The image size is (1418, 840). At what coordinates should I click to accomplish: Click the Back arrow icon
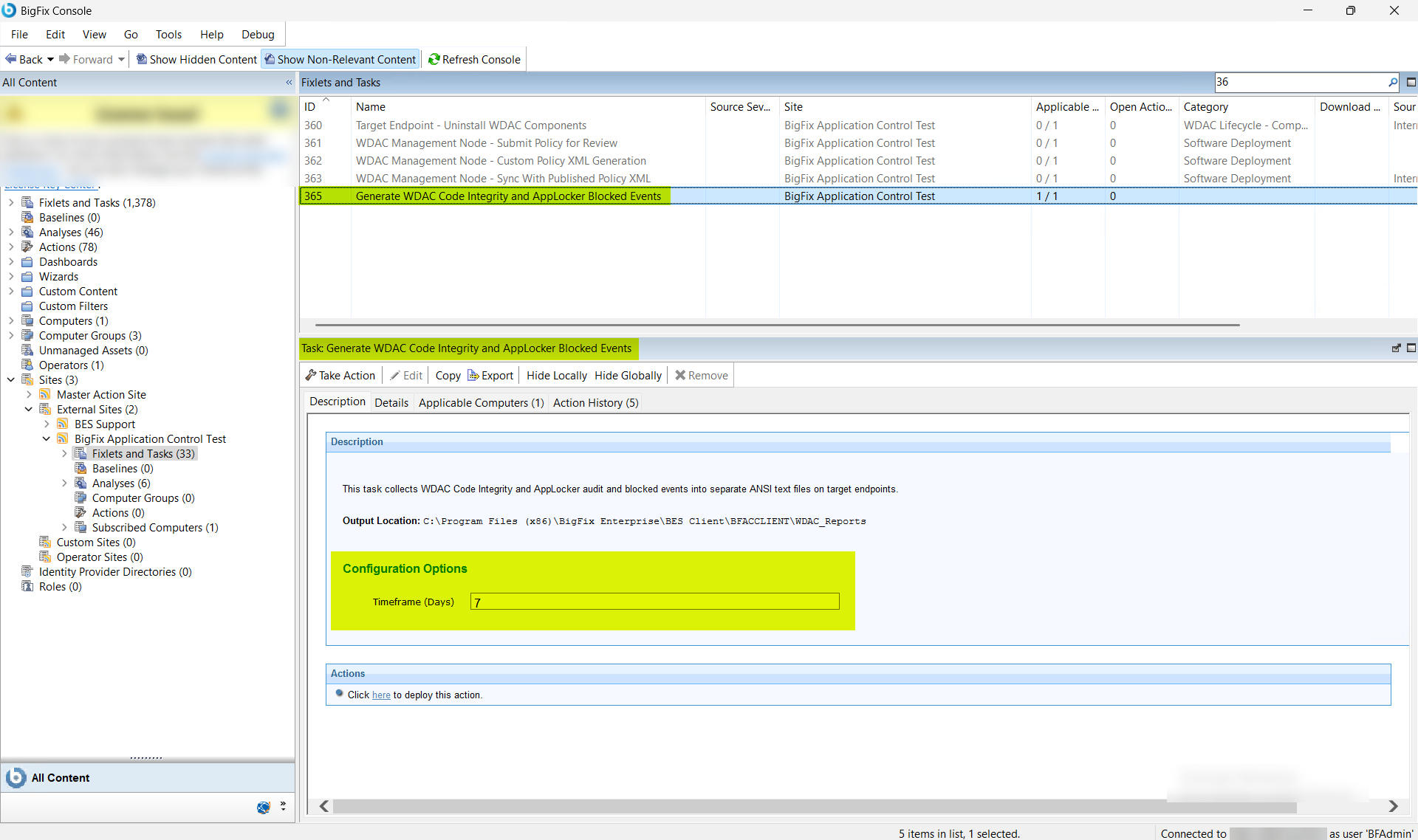(x=11, y=59)
